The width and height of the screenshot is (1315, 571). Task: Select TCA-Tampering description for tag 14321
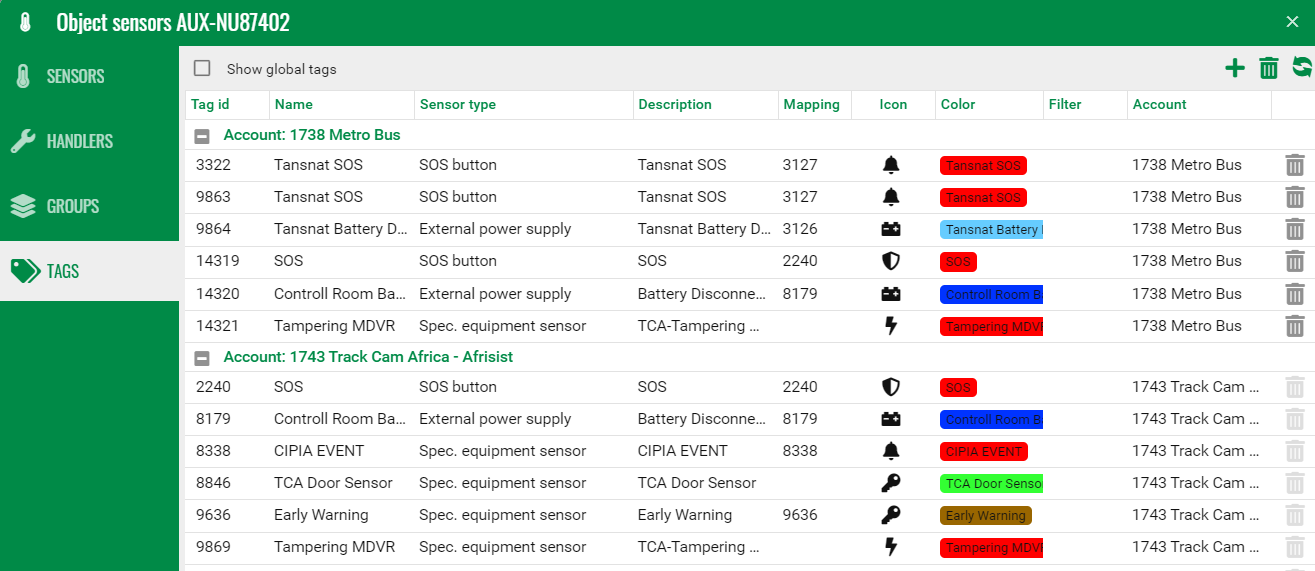pos(699,326)
